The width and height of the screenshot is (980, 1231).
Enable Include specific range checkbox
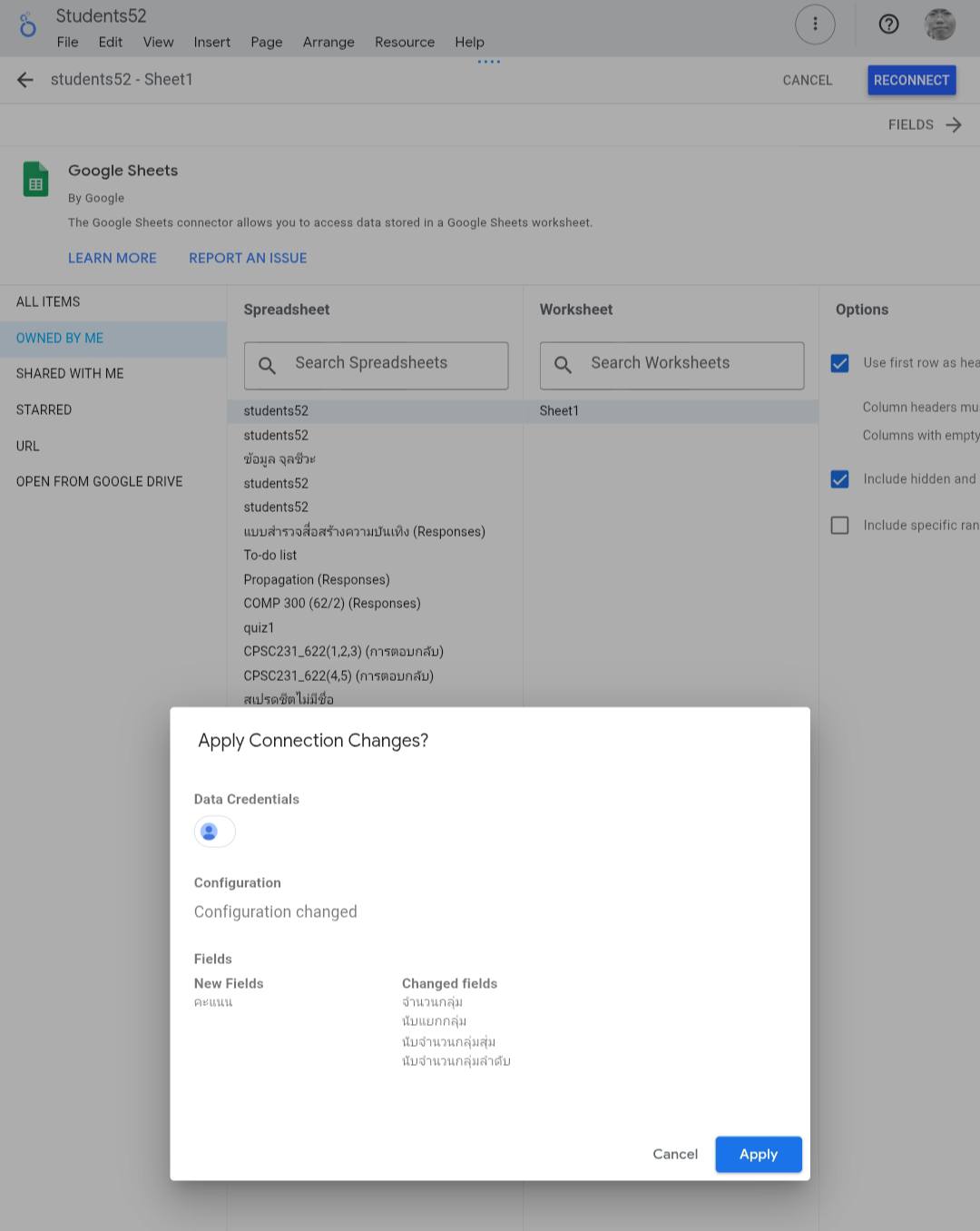click(840, 526)
